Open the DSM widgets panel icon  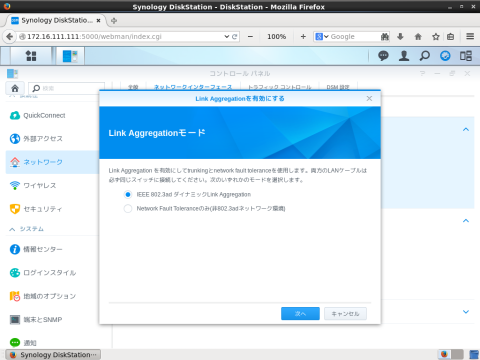pos(466,56)
